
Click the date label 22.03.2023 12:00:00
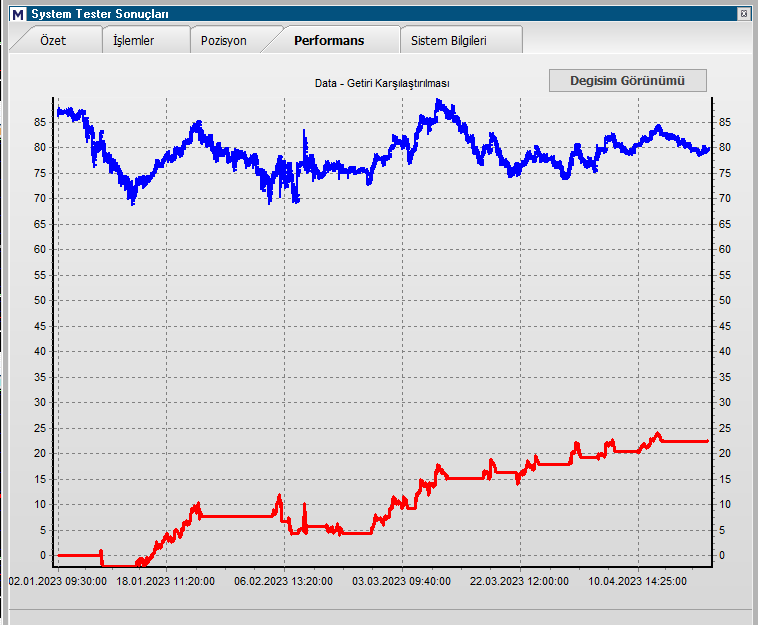519,581
